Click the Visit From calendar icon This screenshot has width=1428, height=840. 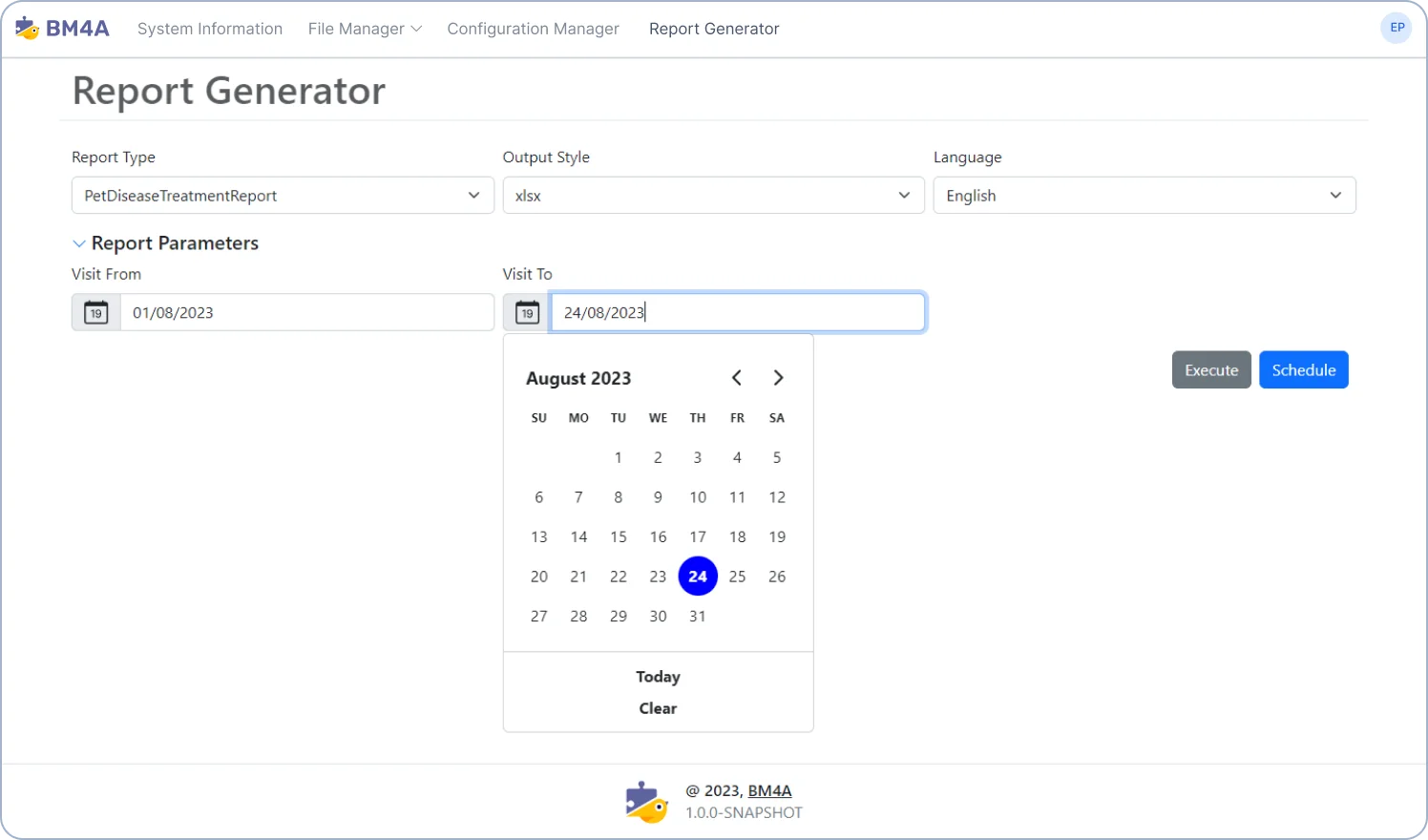96,312
